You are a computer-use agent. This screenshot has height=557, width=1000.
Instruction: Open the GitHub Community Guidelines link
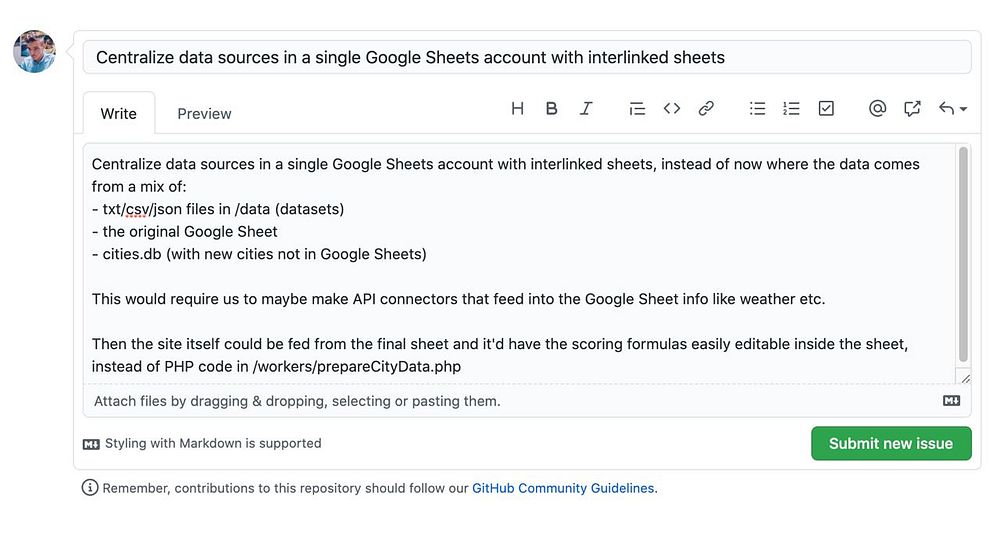[563, 489]
